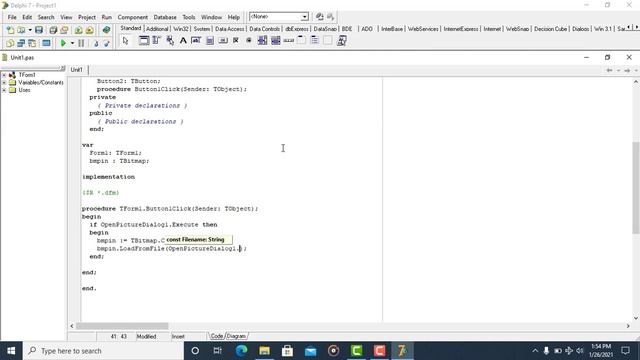640x360 pixels.
Task: Open the Project menu
Action: click(87, 17)
